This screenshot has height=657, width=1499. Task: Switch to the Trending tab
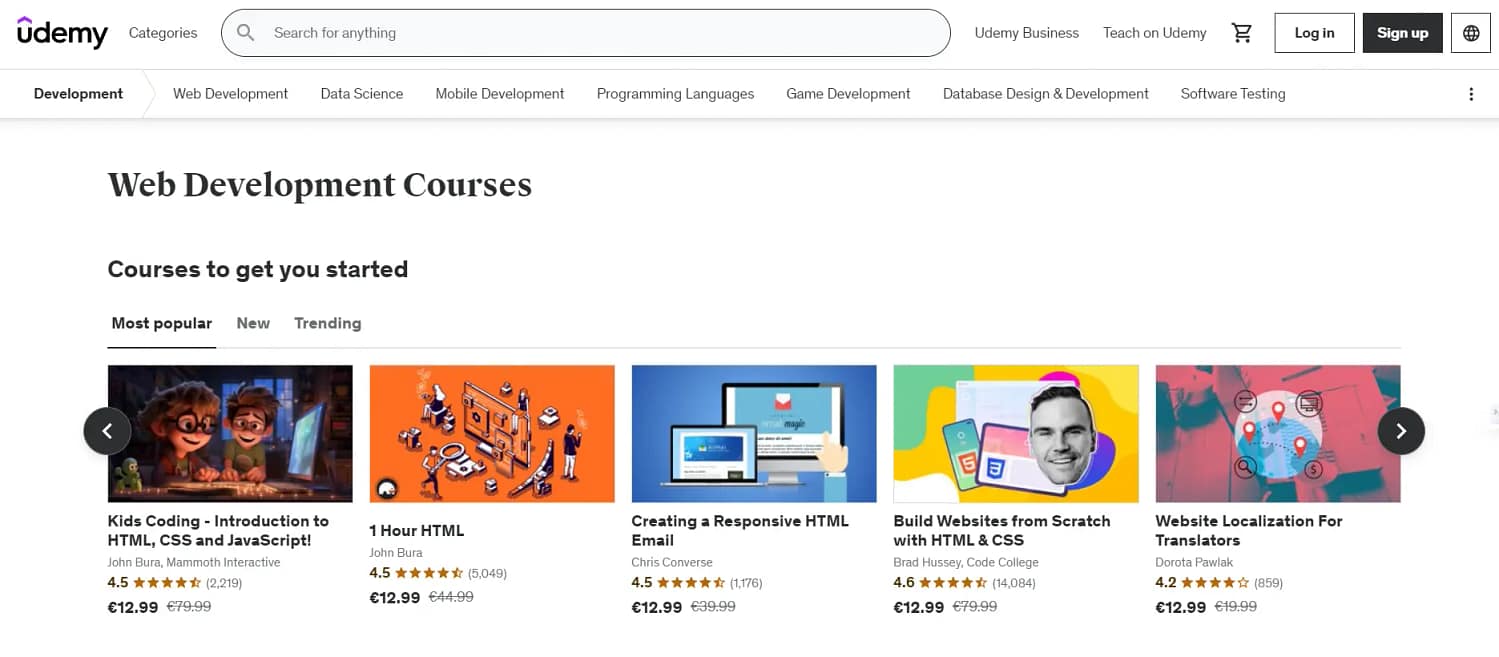[x=327, y=323]
